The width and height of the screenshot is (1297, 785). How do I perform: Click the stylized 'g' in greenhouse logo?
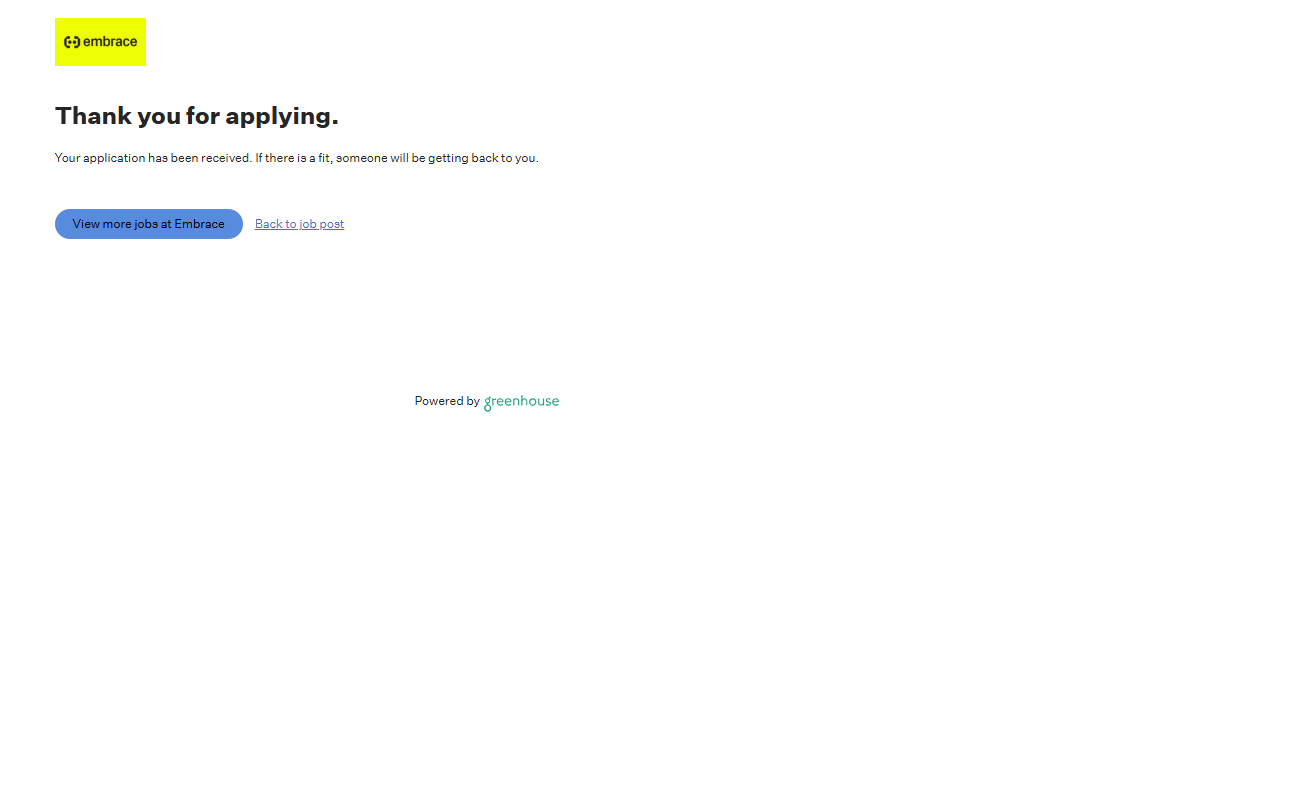click(488, 403)
